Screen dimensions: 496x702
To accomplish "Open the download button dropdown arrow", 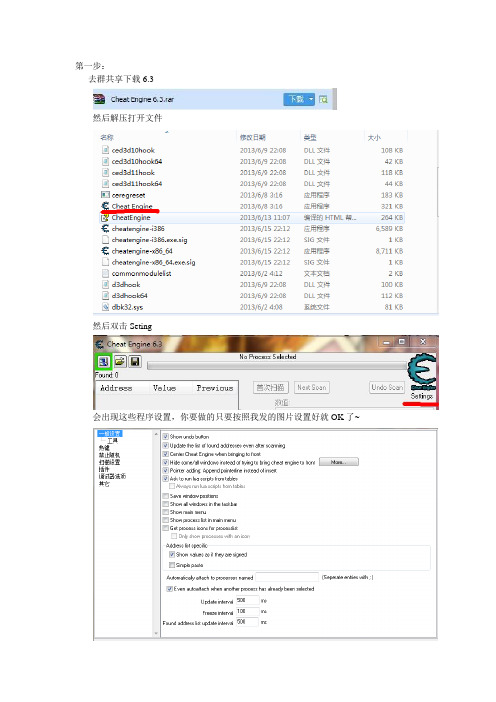I will 311,99.
